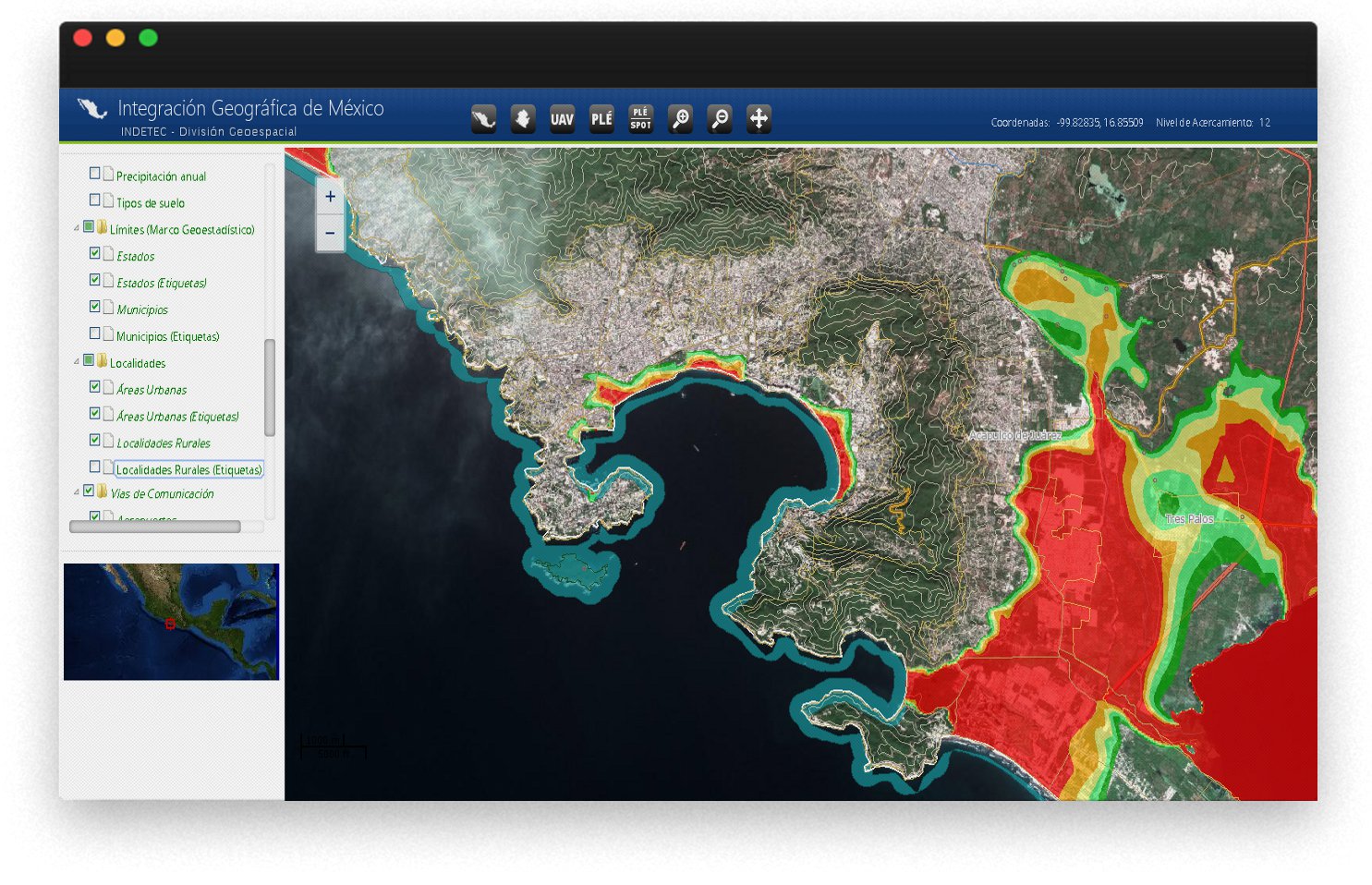Select Localidades Rurales (Etiquetas) layer label

[x=188, y=469]
